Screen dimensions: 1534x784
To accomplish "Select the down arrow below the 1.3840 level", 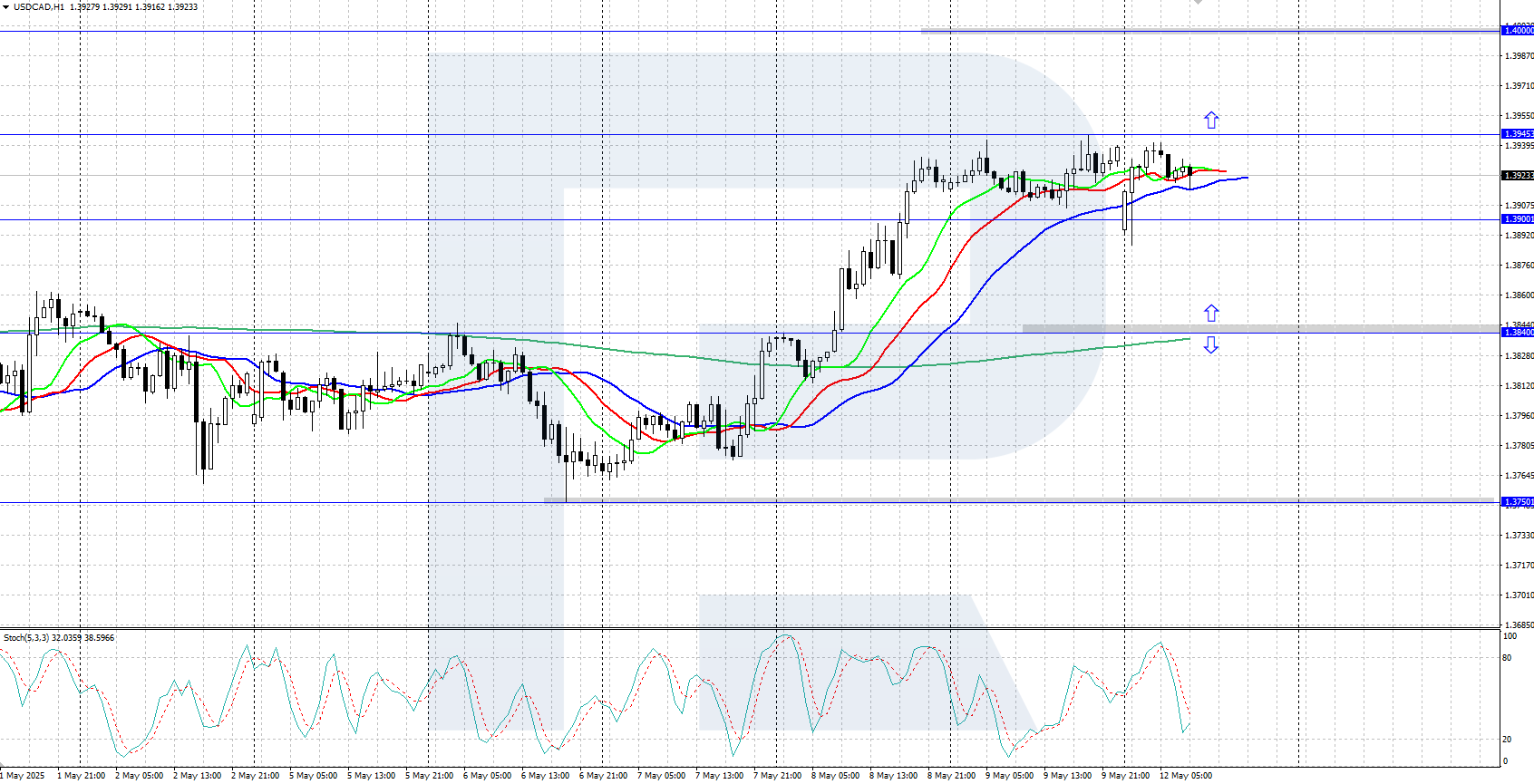I will [x=1211, y=344].
